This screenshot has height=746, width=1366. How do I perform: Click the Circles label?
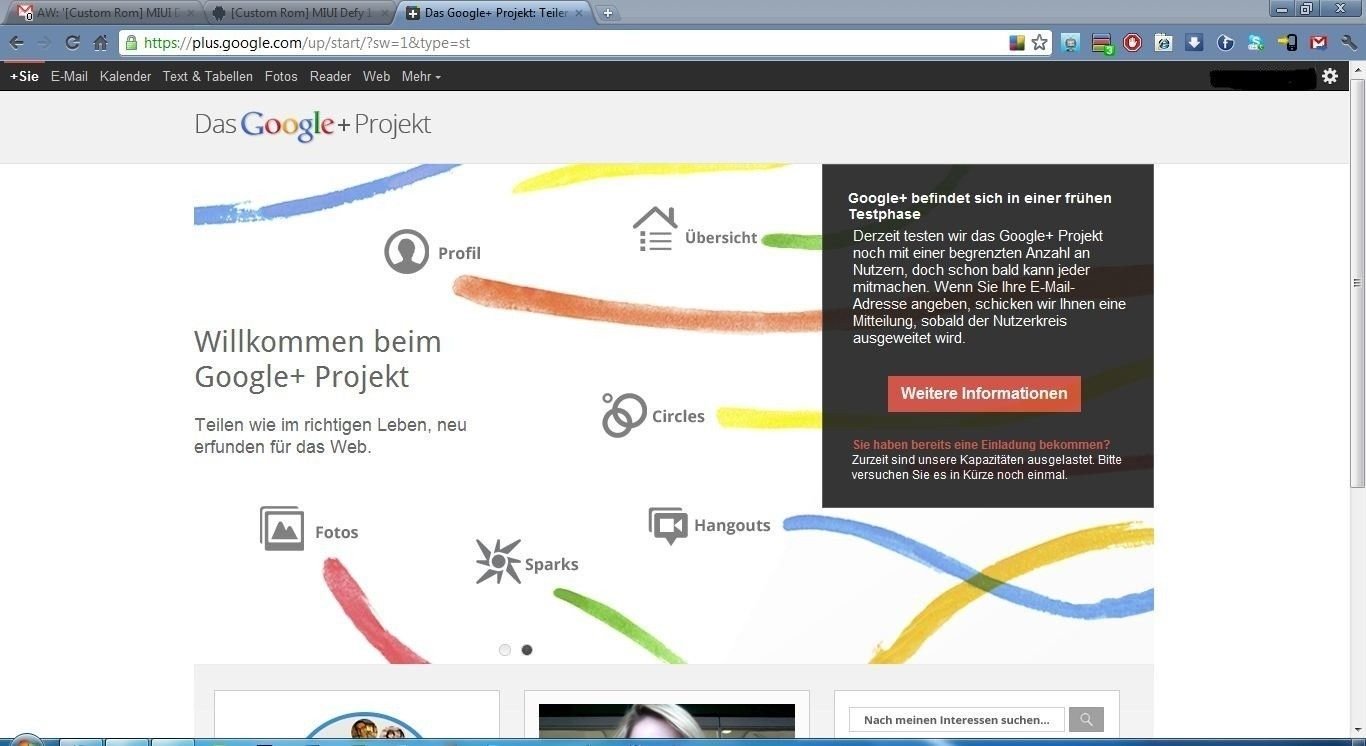(x=678, y=416)
